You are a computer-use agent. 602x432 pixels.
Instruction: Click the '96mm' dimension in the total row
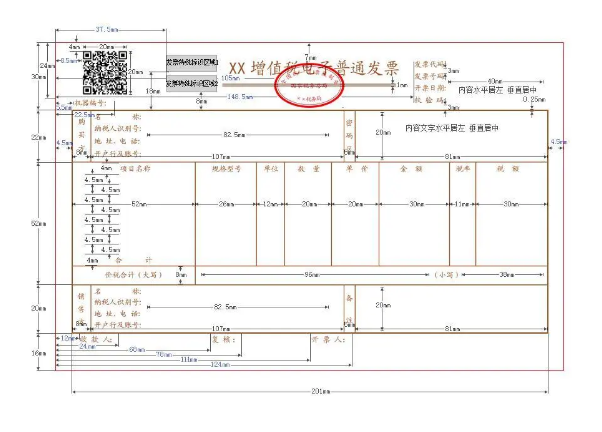(312, 275)
